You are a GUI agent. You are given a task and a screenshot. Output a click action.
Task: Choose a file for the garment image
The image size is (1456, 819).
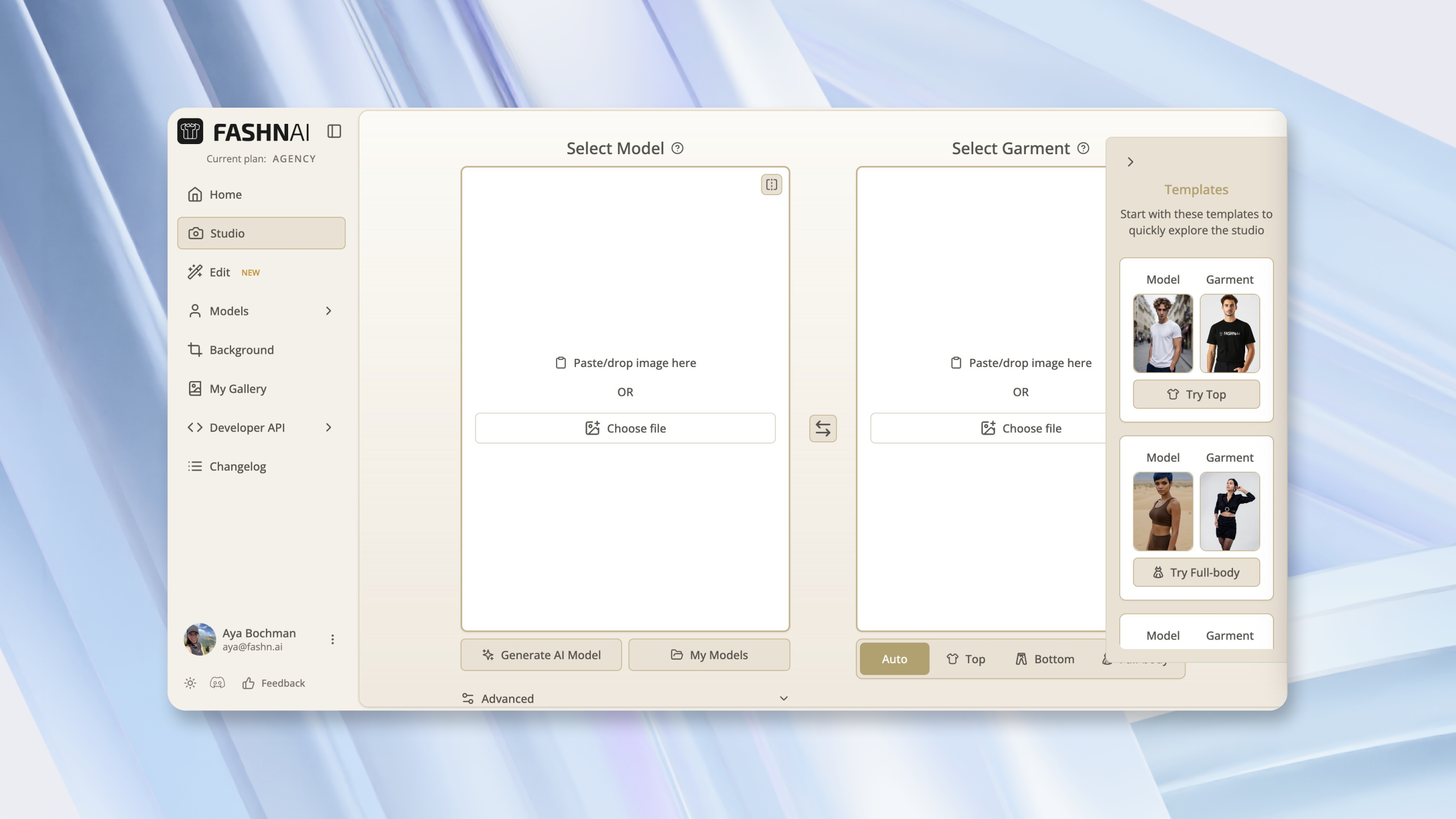988,428
